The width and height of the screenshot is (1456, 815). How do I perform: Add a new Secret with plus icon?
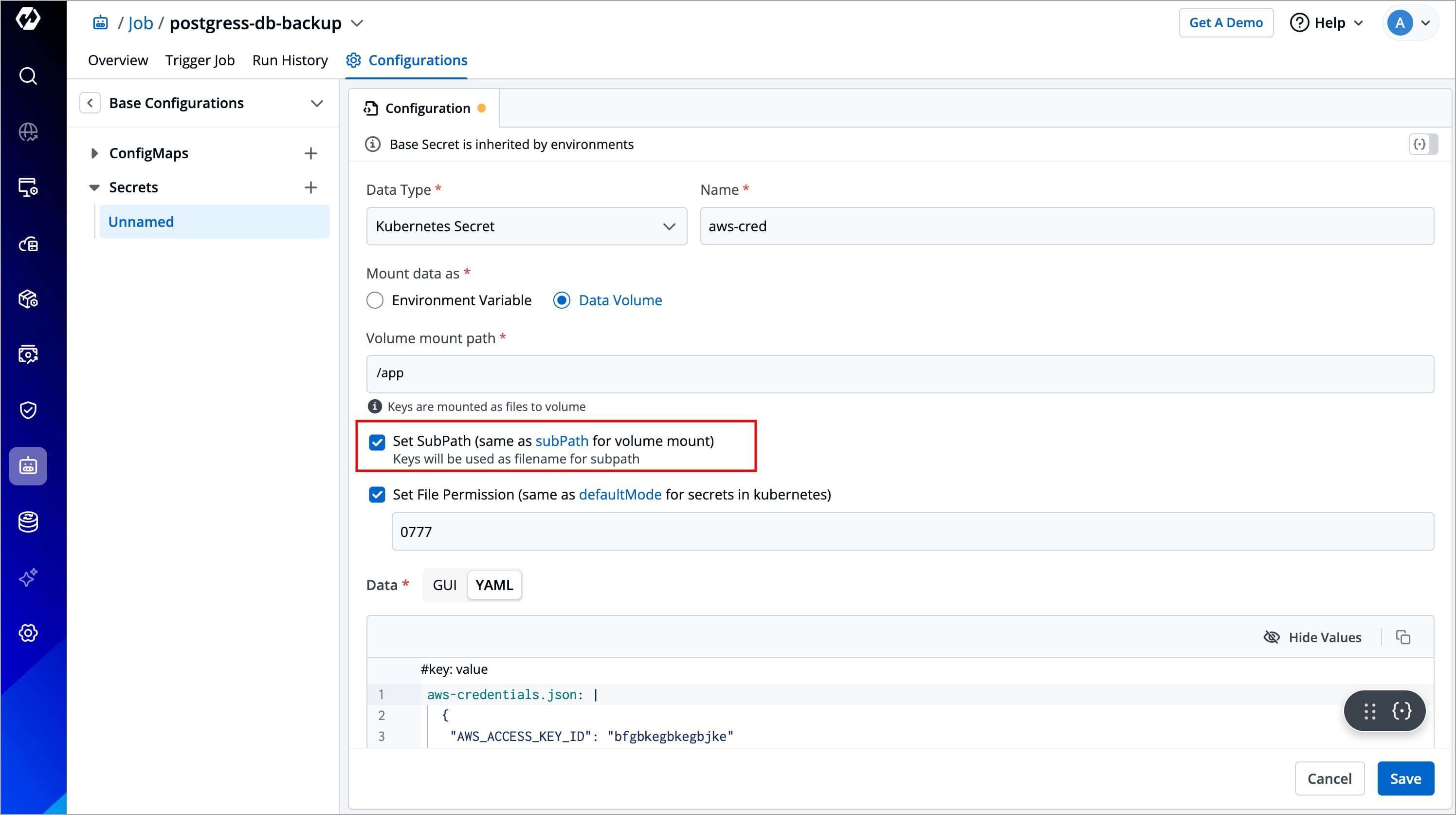point(310,187)
